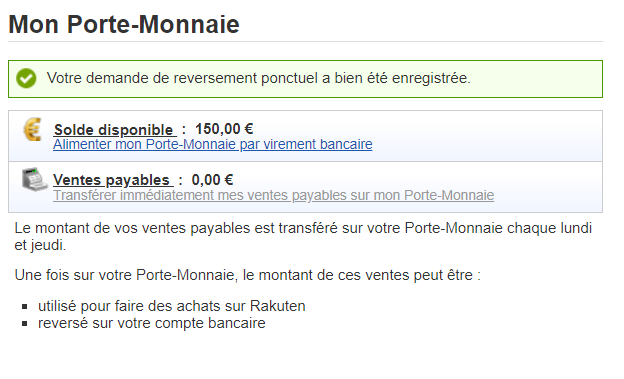This screenshot has height=379, width=624.
Task: Click Alimenter mon Porte-Monnaie par virement bancaire
Action: (213, 145)
